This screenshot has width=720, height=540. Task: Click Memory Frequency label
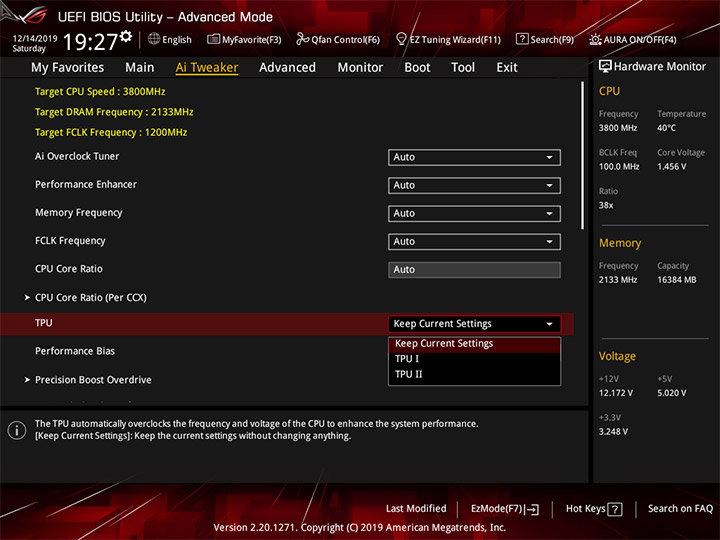coord(79,213)
